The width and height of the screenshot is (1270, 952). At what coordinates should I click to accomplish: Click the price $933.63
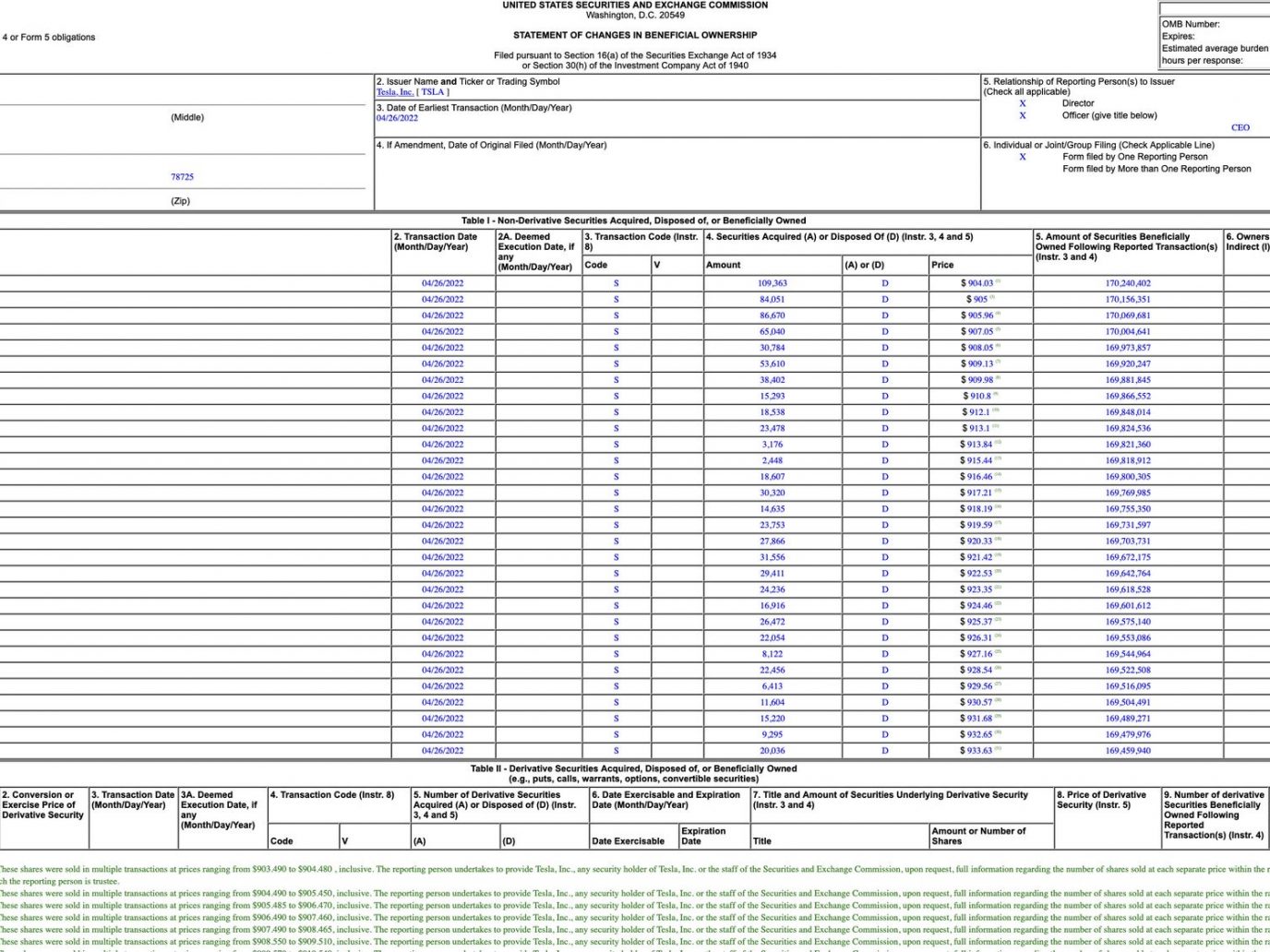click(x=976, y=751)
